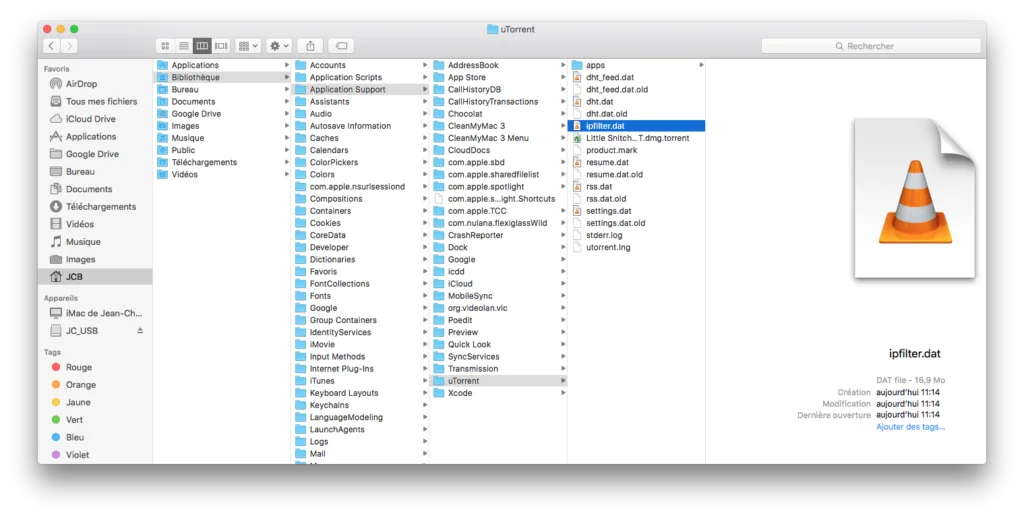Screen dimensions: 1024x518
Task: Click the Edit Tags toolbar button
Action: 341,46
